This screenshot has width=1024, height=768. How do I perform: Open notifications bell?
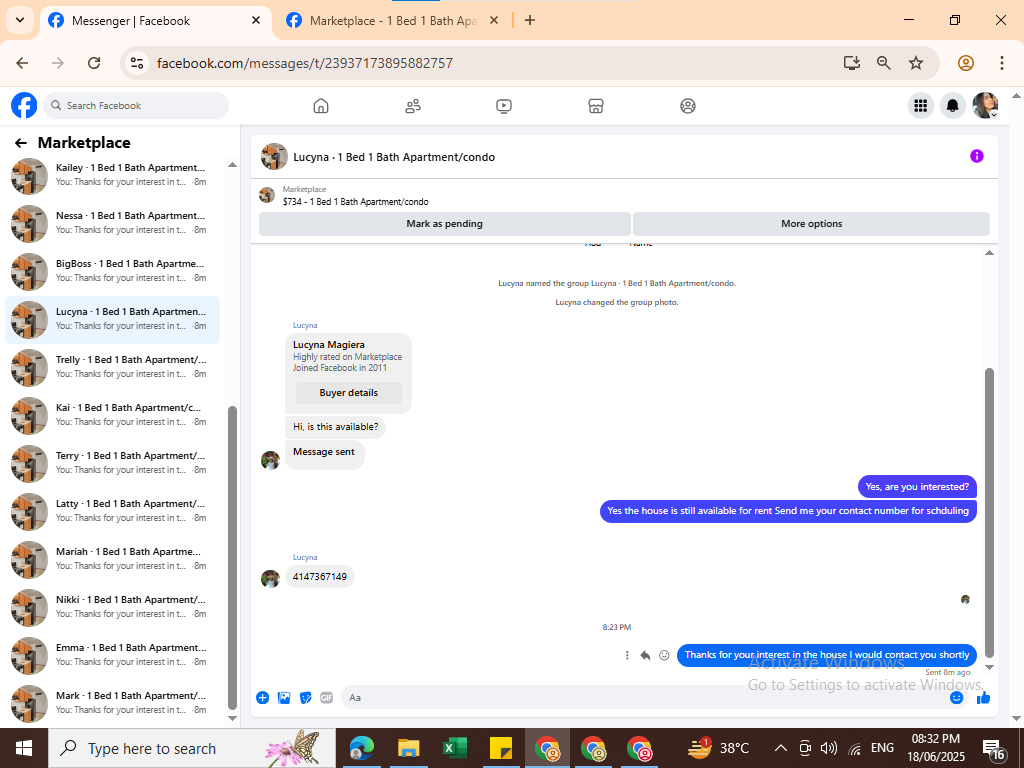(x=953, y=105)
